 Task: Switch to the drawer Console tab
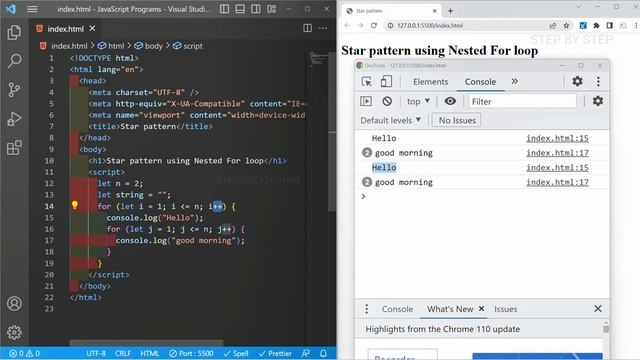click(397, 309)
